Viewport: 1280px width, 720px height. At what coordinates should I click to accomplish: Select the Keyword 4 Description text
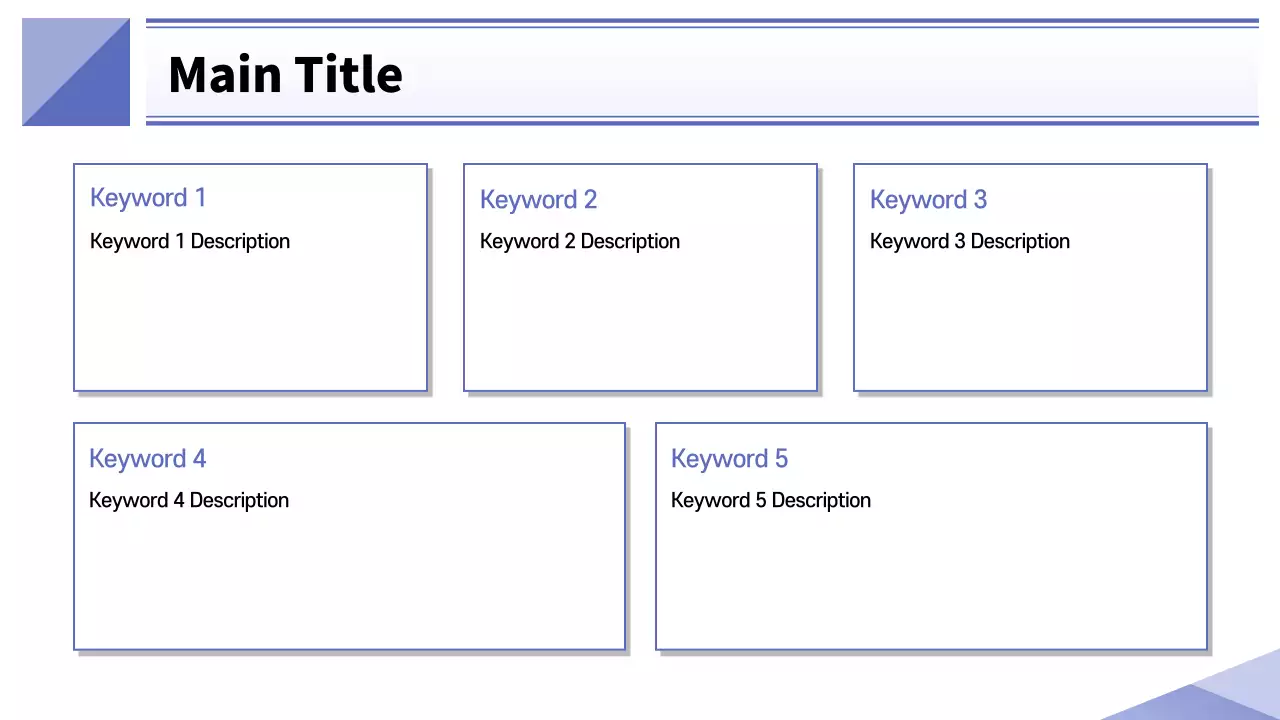point(189,500)
